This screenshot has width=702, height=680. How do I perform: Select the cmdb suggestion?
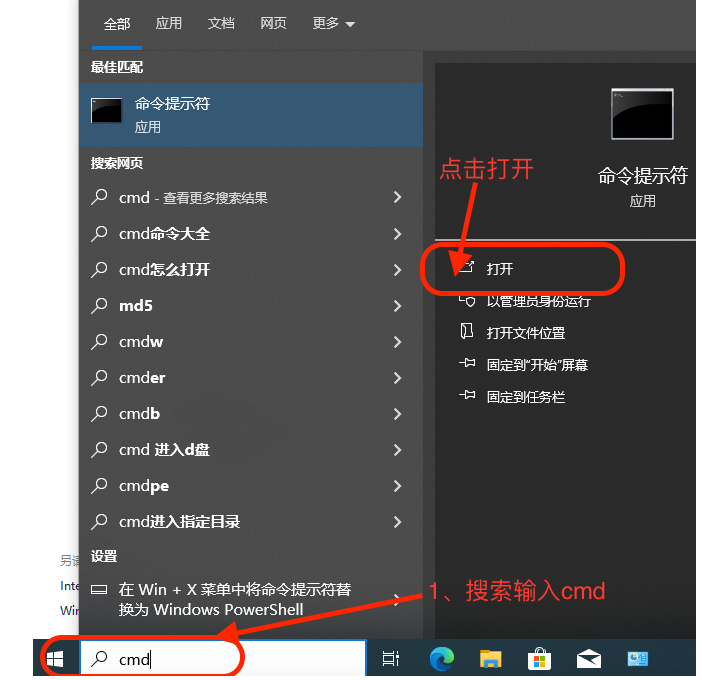(x=251, y=414)
